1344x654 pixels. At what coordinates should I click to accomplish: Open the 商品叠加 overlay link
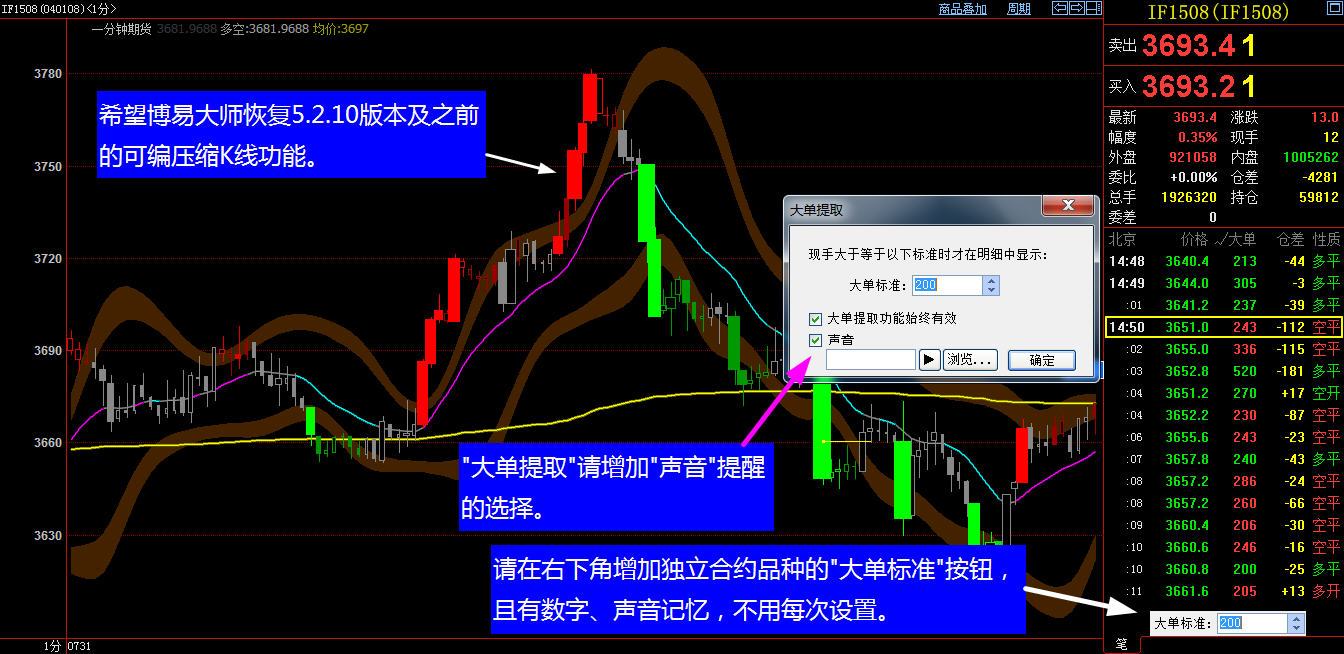tap(962, 9)
